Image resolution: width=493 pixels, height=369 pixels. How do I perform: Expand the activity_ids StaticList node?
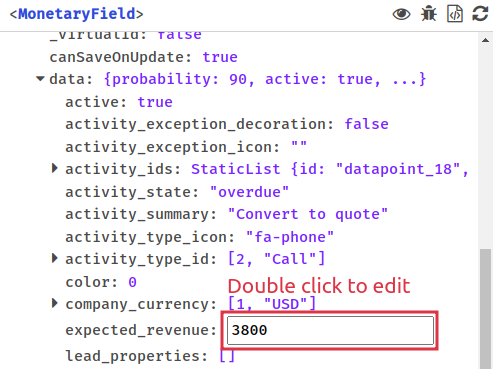[x=55, y=168]
